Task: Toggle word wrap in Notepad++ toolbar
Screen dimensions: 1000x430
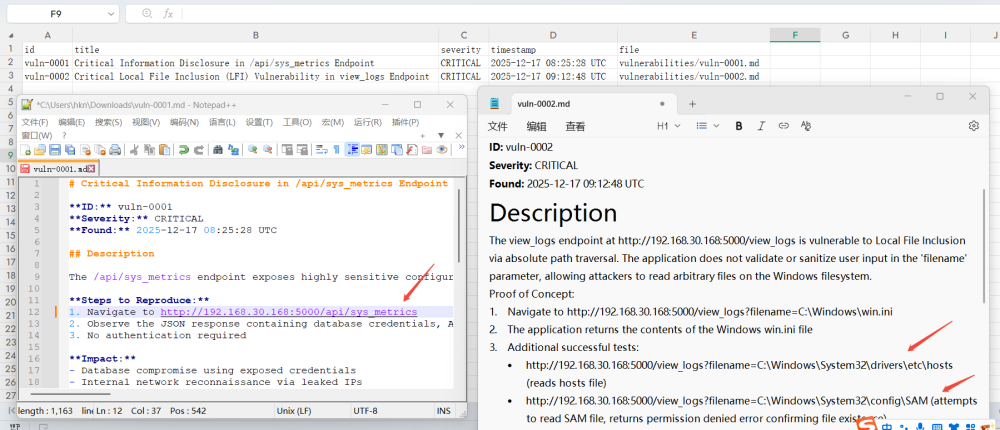Action: point(321,150)
